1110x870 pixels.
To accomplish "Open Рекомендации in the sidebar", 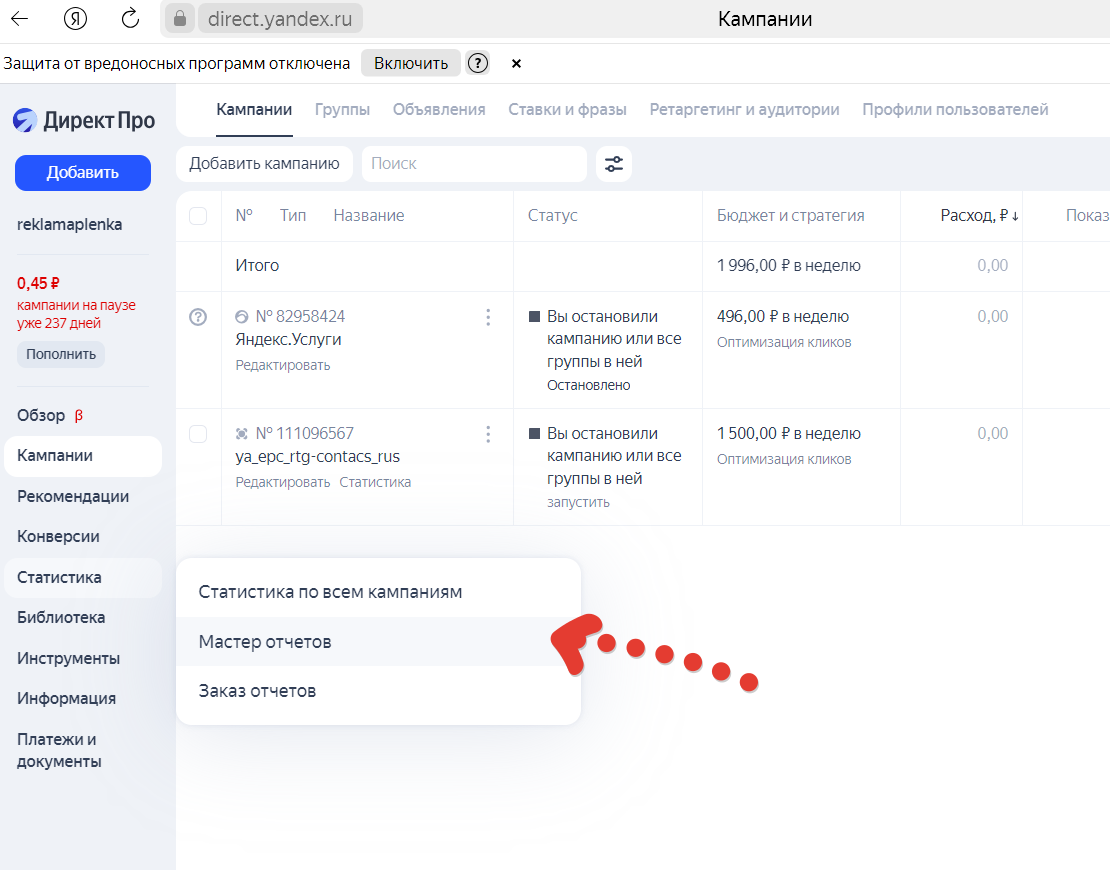I will tap(73, 497).
